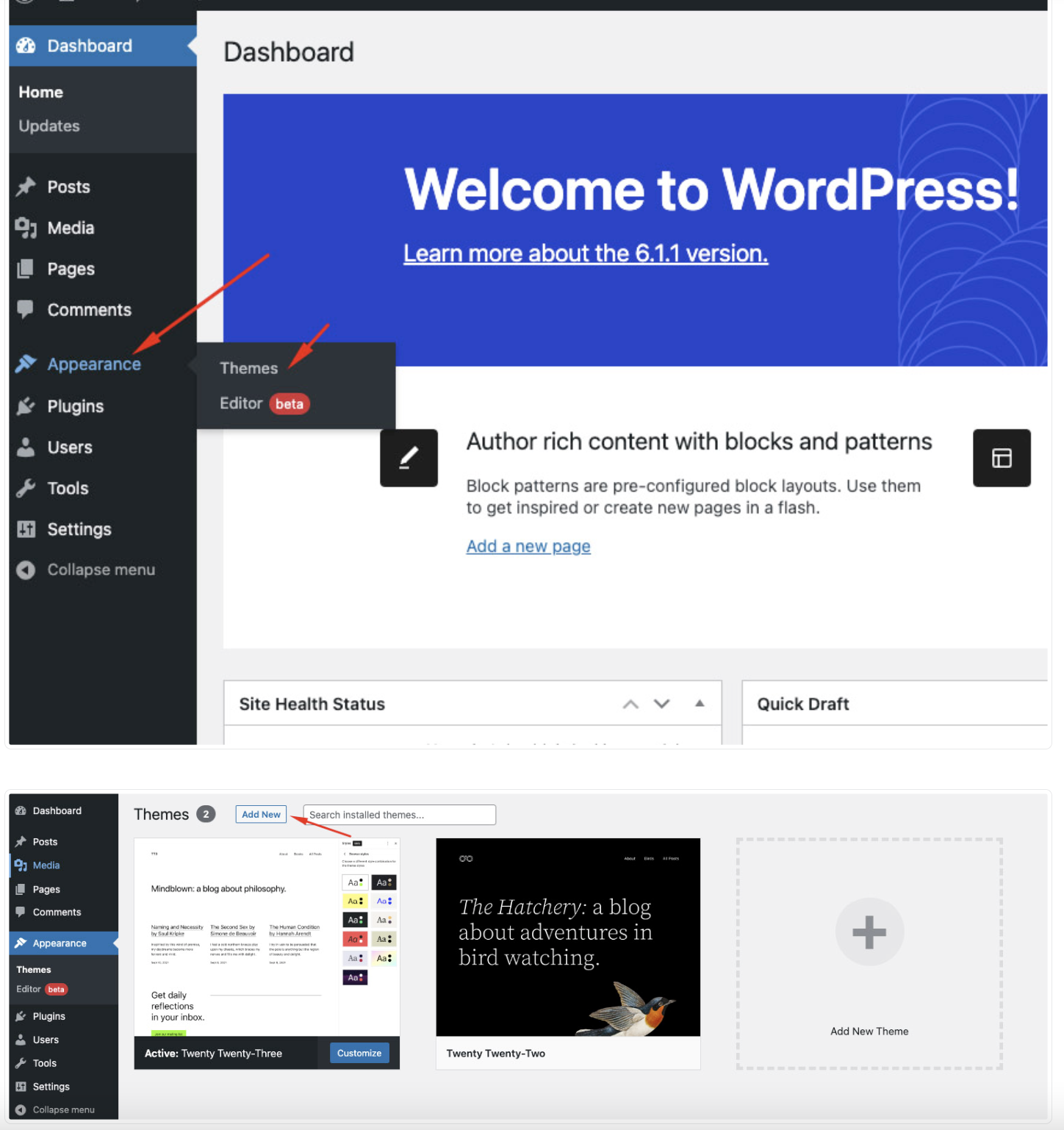Click the Pages icon in the Themes page sidebar

coord(21,889)
